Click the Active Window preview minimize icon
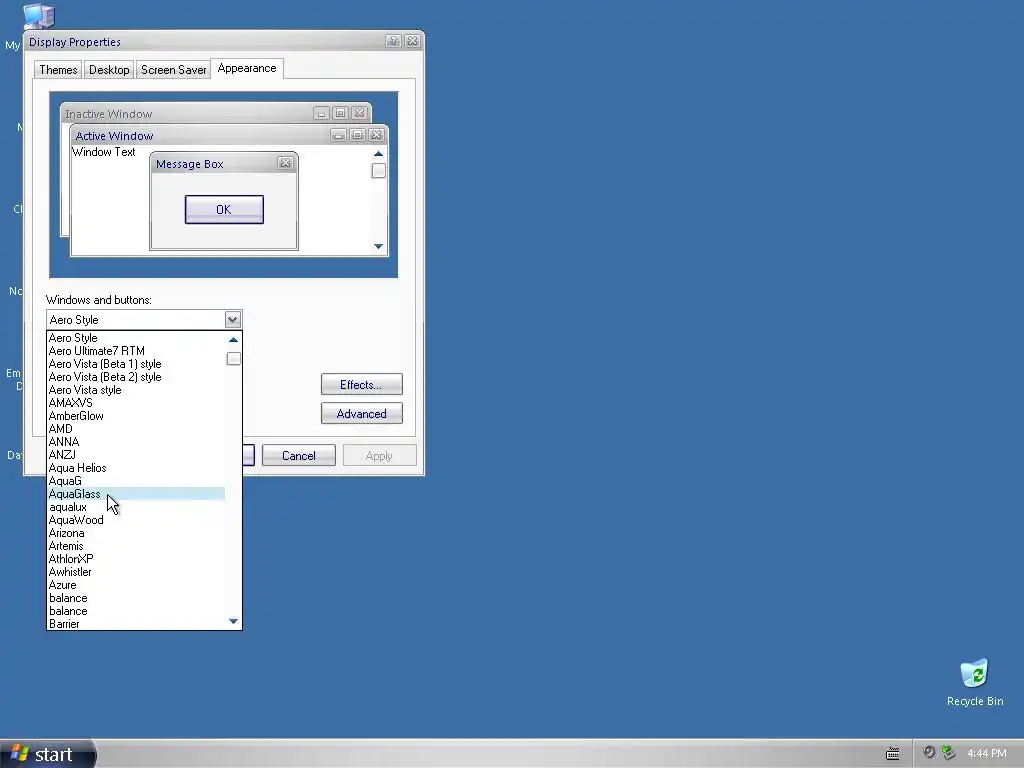Screen dimensions: 1024x768 (338, 135)
